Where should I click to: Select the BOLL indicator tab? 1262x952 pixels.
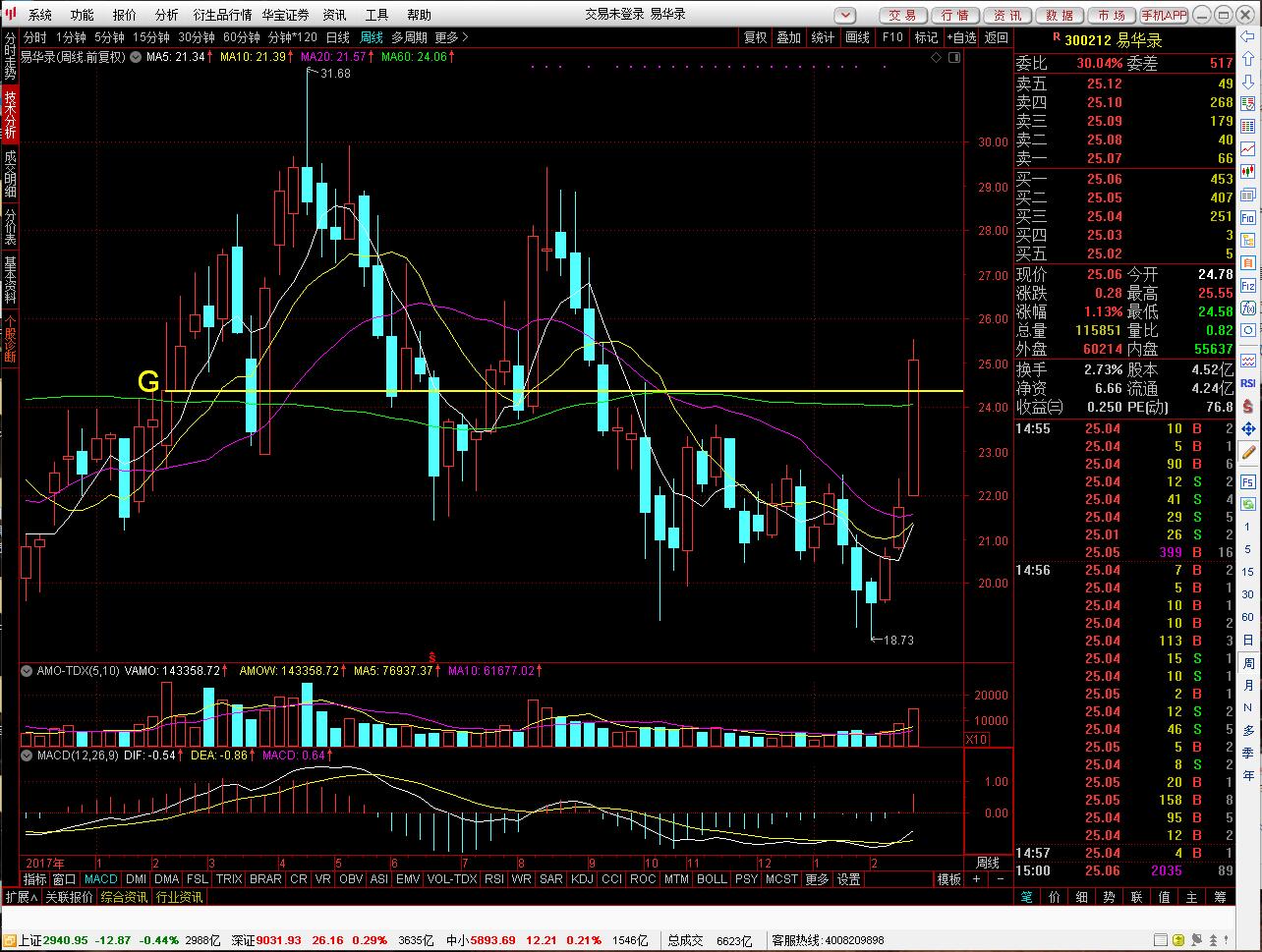712,879
